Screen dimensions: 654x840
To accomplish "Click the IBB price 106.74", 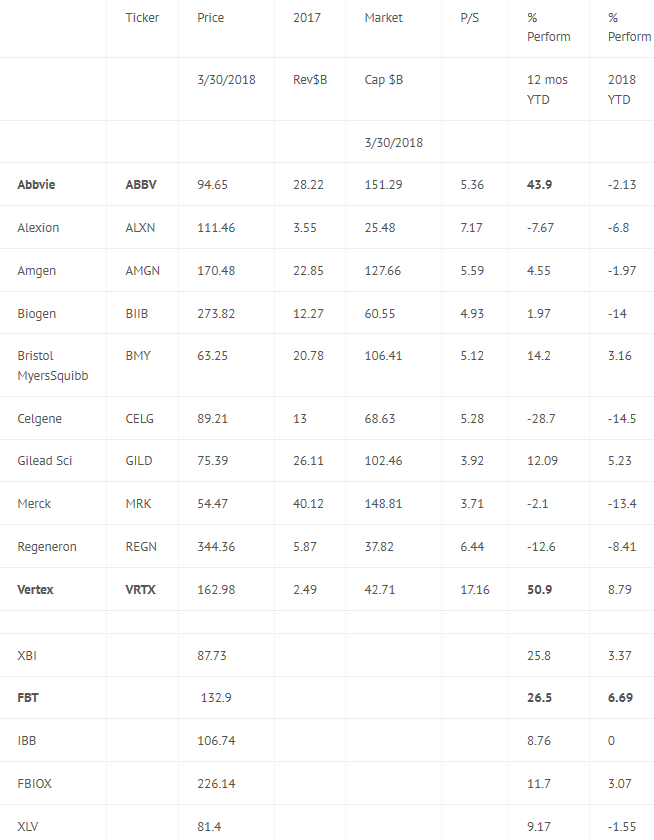I will click(x=216, y=740).
